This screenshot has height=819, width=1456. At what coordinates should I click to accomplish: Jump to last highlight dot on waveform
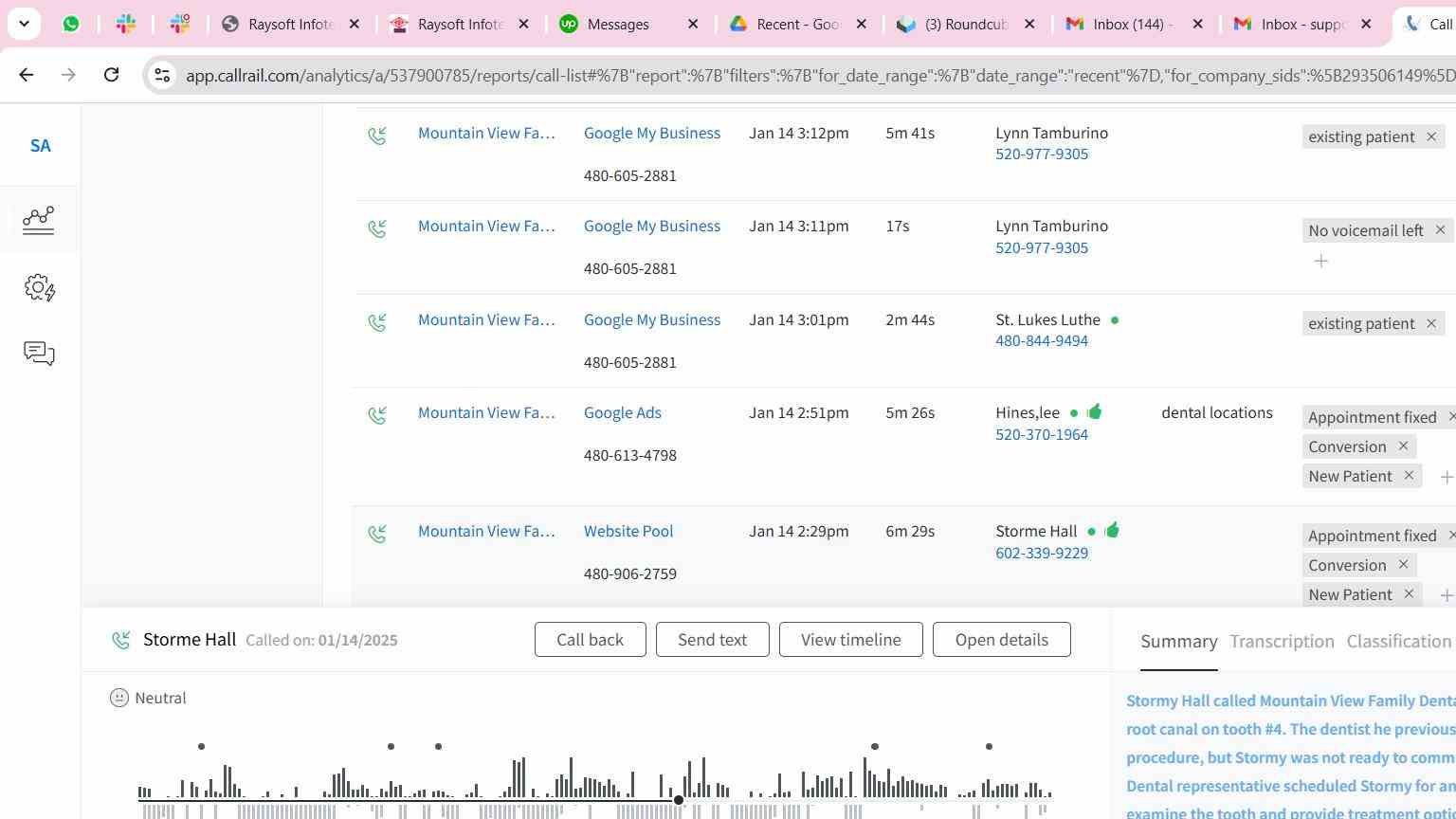click(x=989, y=747)
